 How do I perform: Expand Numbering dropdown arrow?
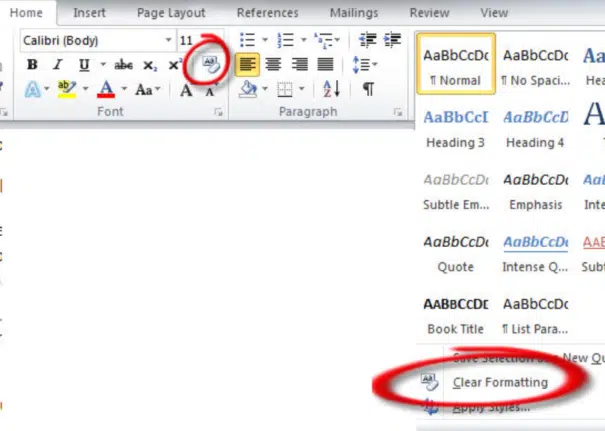[x=303, y=40]
